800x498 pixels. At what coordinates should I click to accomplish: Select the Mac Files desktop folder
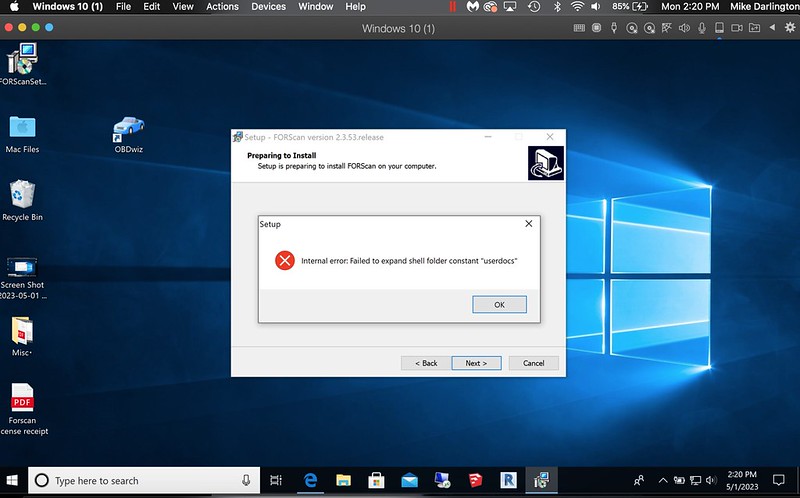pyautogui.click(x=22, y=134)
